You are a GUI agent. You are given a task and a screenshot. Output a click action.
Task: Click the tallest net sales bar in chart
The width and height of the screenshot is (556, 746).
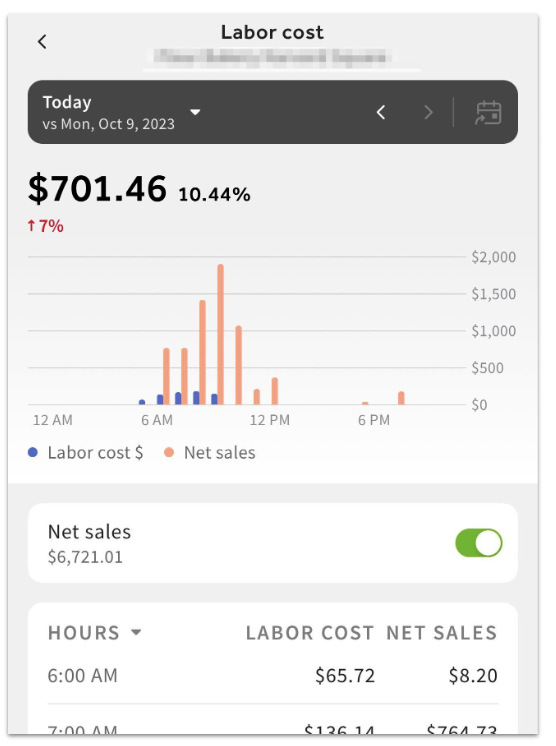[x=221, y=334]
